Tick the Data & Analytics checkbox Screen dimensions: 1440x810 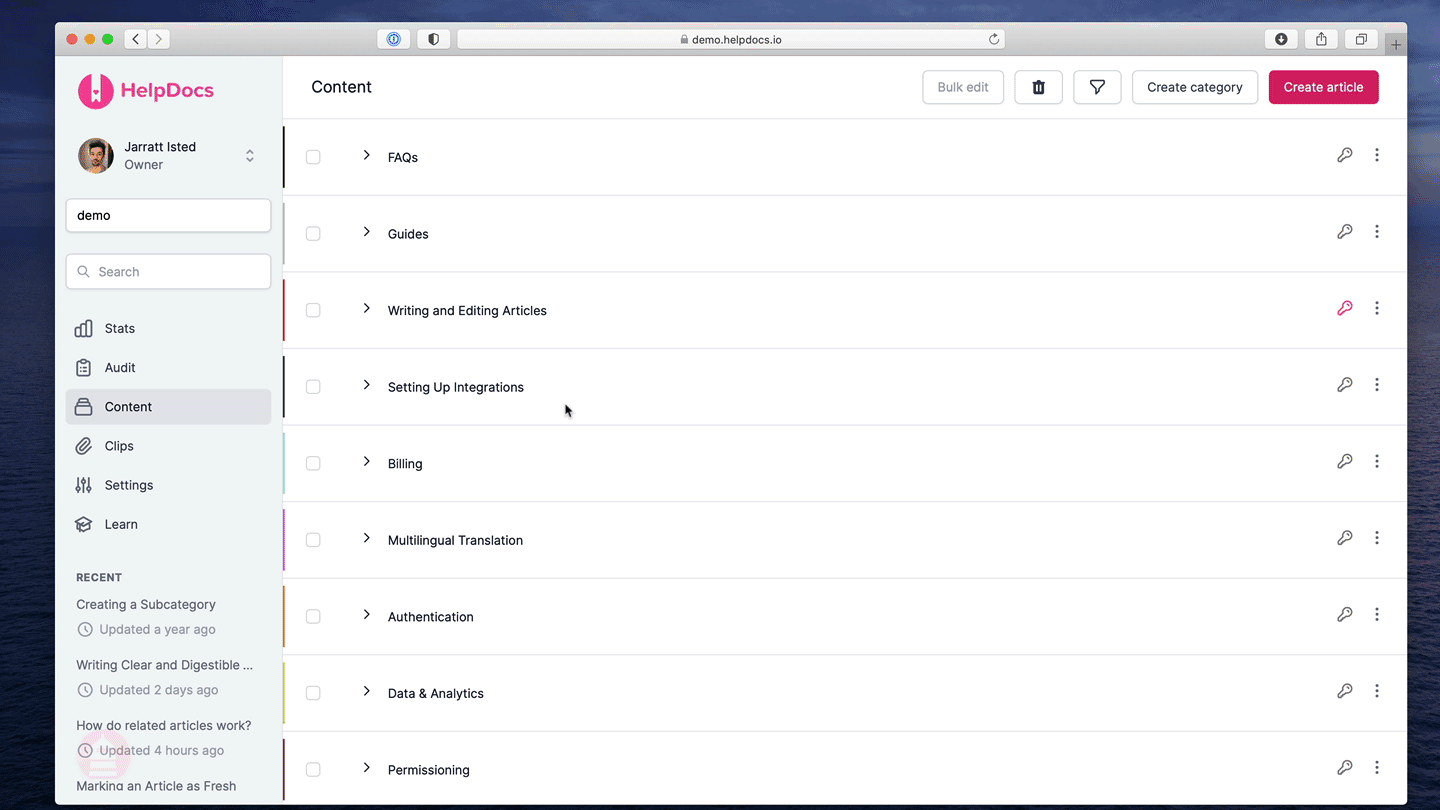tap(313, 693)
